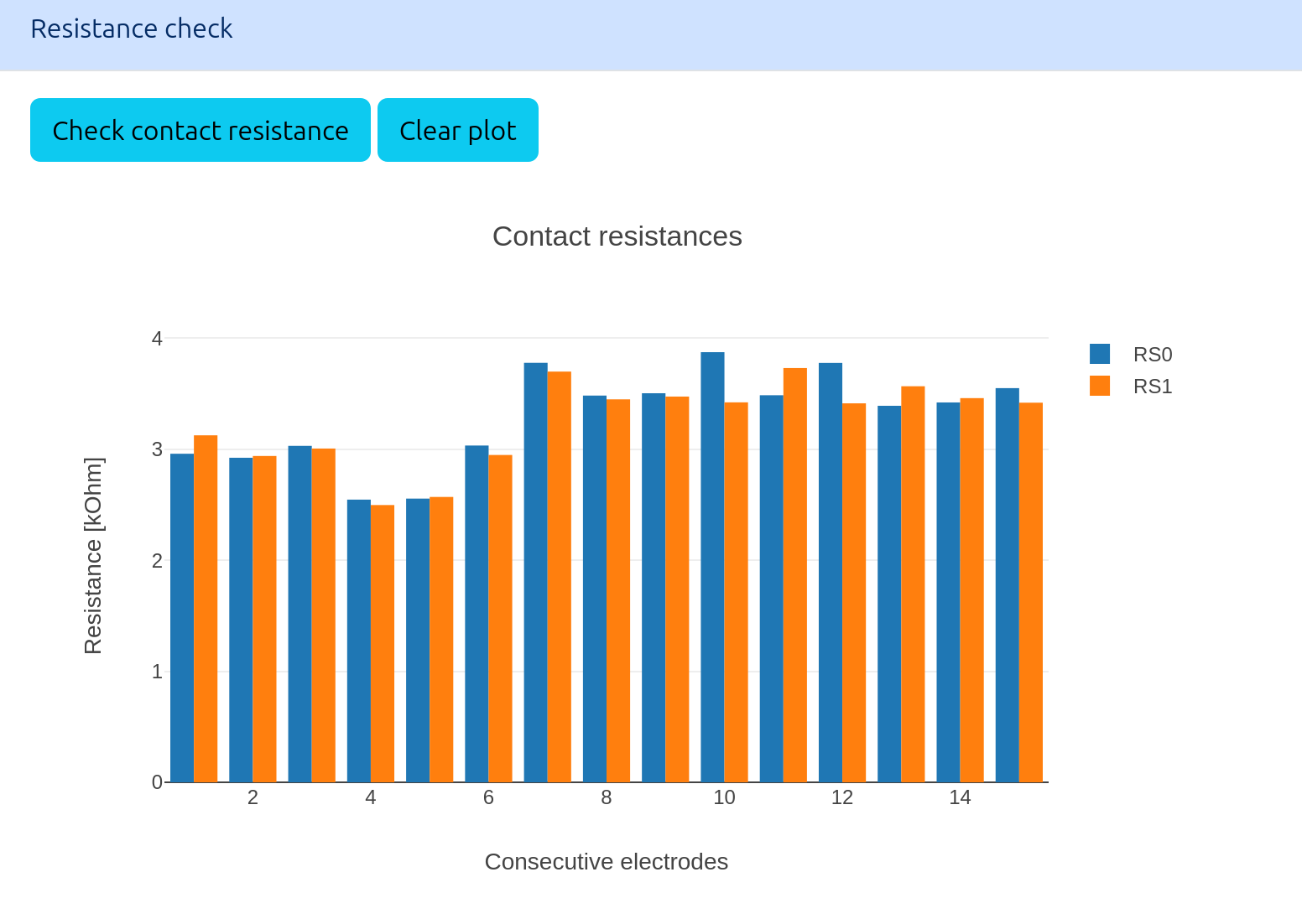Select the orange RS1 bar at electrode 11

pos(795,575)
